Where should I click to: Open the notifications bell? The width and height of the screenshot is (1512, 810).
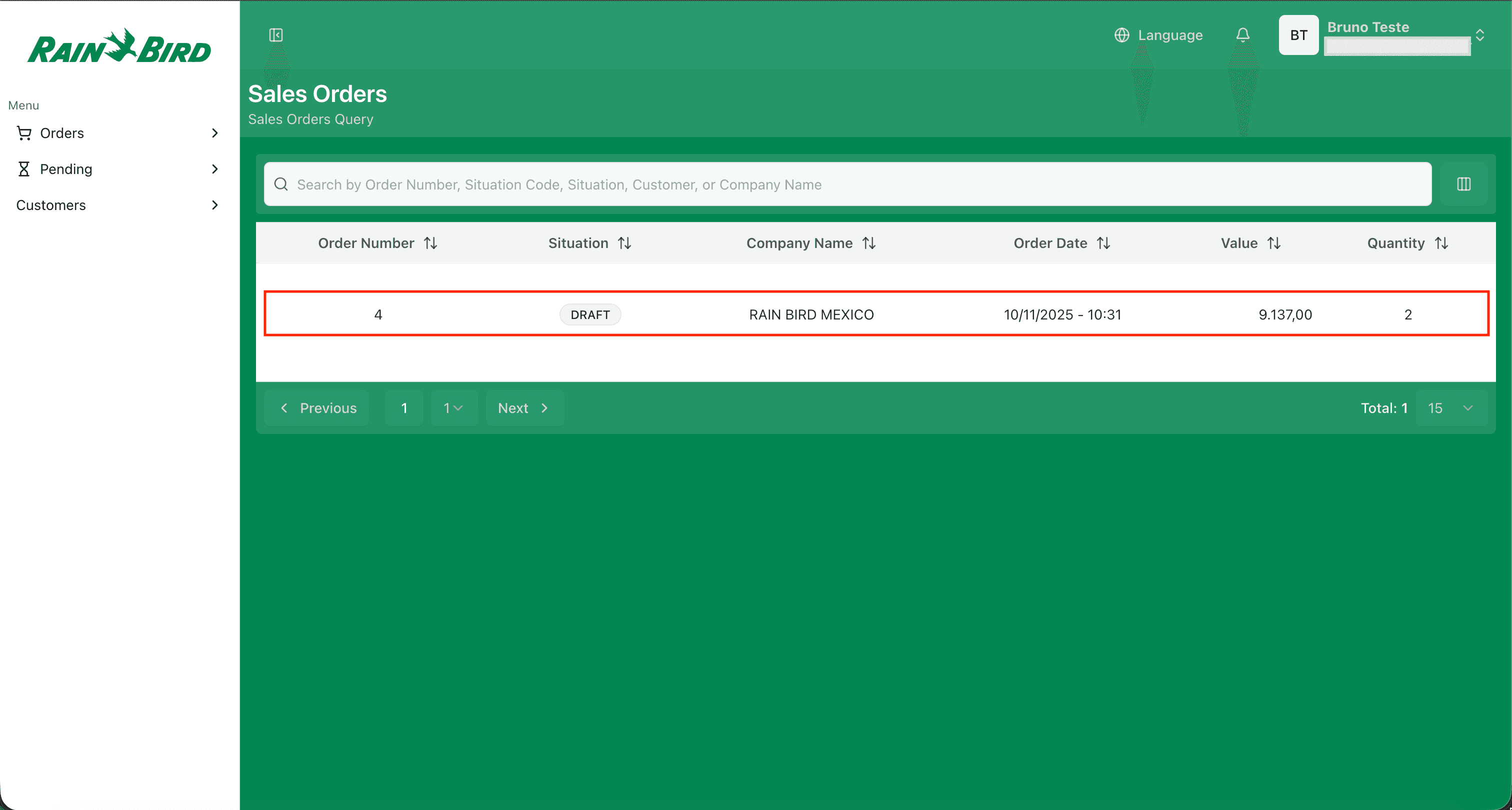coord(1242,35)
